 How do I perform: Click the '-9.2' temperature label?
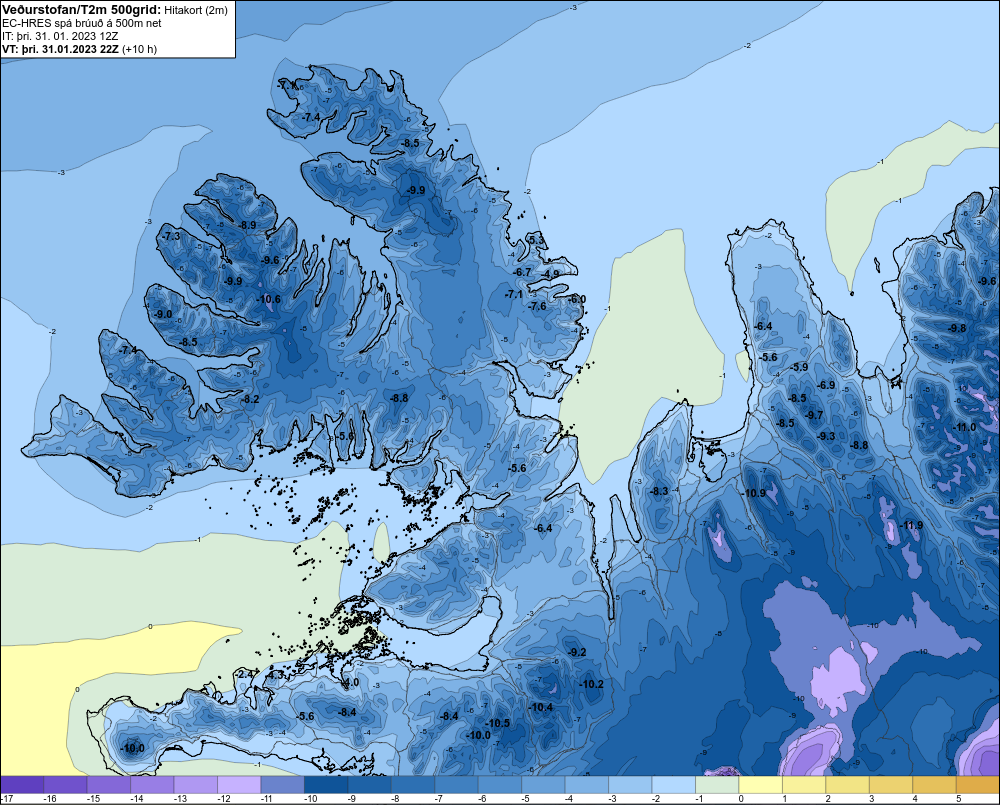tap(577, 652)
